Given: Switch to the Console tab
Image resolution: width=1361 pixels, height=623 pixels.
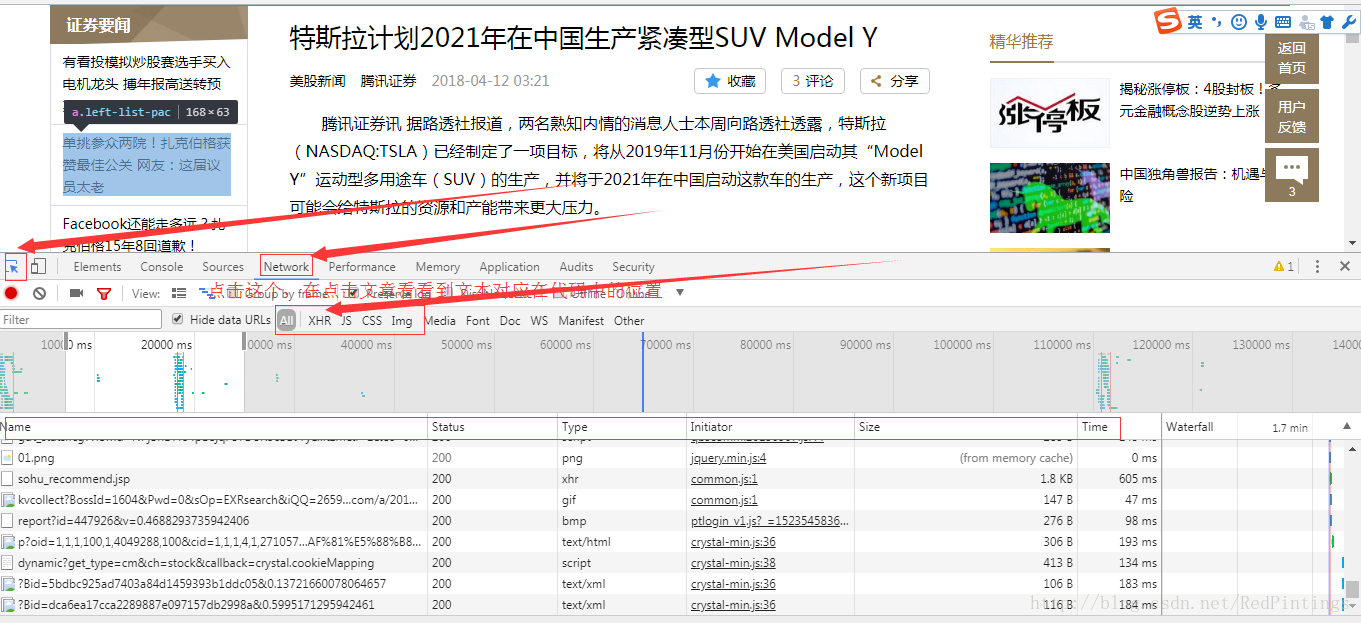Looking at the screenshot, I should [x=162, y=267].
